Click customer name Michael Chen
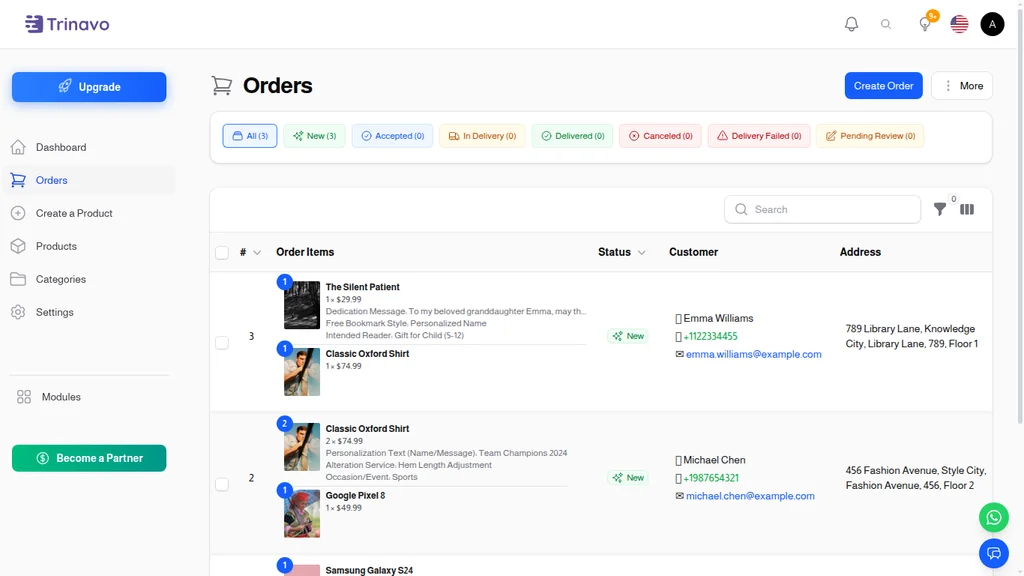The height and width of the screenshot is (576, 1024). [x=714, y=460]
